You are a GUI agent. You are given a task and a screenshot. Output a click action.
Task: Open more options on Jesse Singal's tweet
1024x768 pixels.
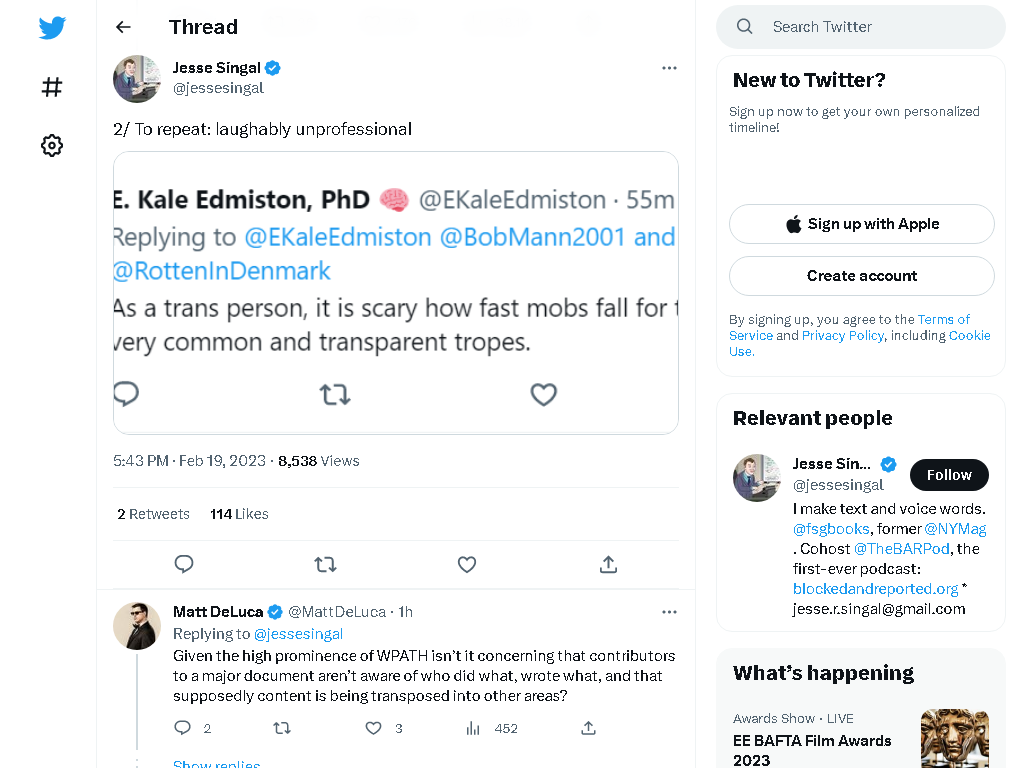[669, 68]
